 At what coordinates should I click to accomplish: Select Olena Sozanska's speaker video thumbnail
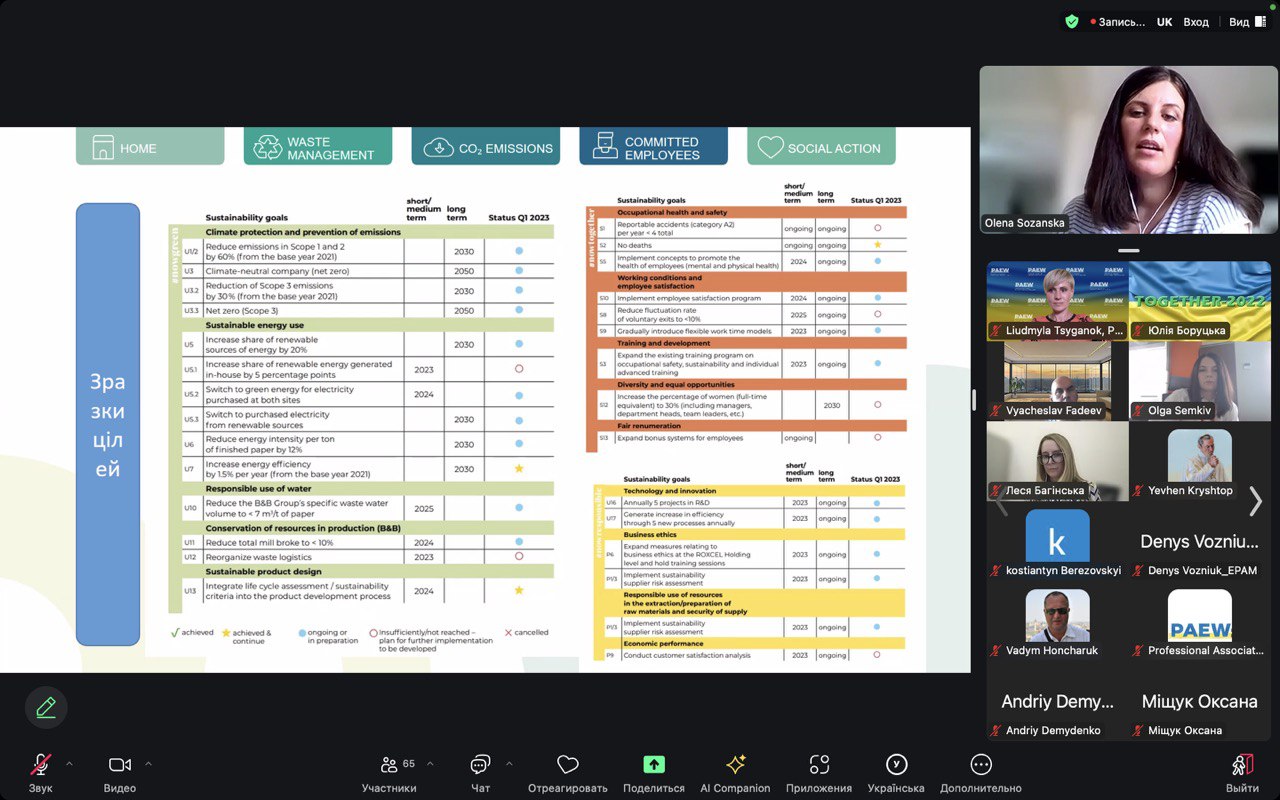[1128, 150]
